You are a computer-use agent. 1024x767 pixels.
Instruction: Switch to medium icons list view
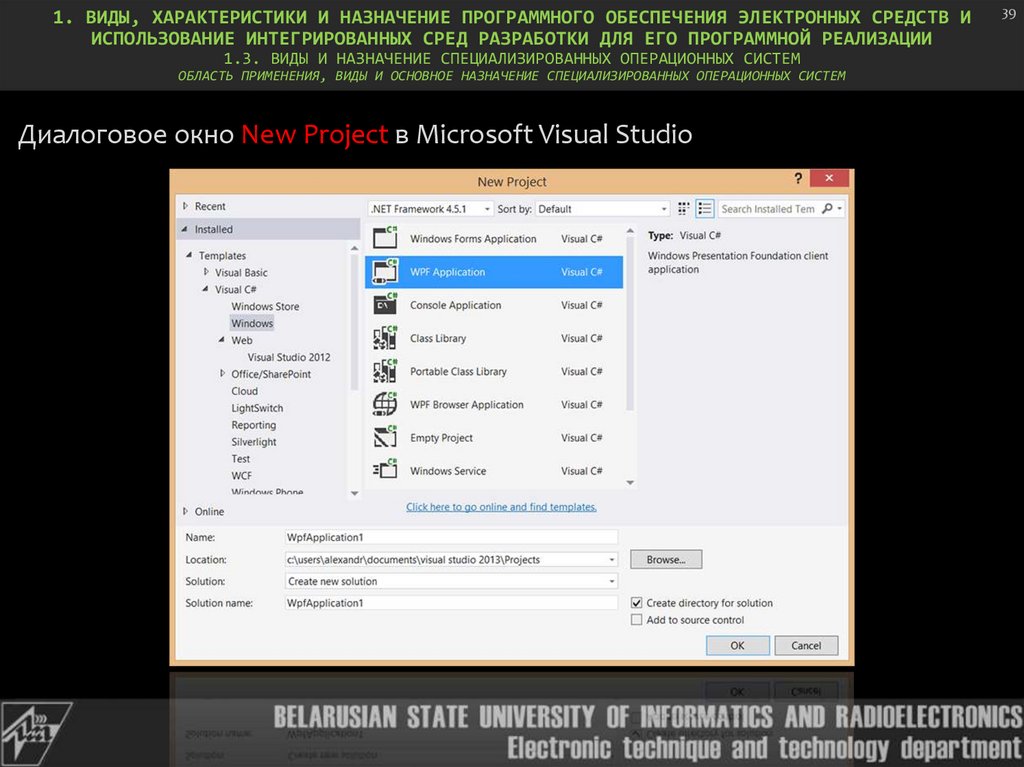705,208
